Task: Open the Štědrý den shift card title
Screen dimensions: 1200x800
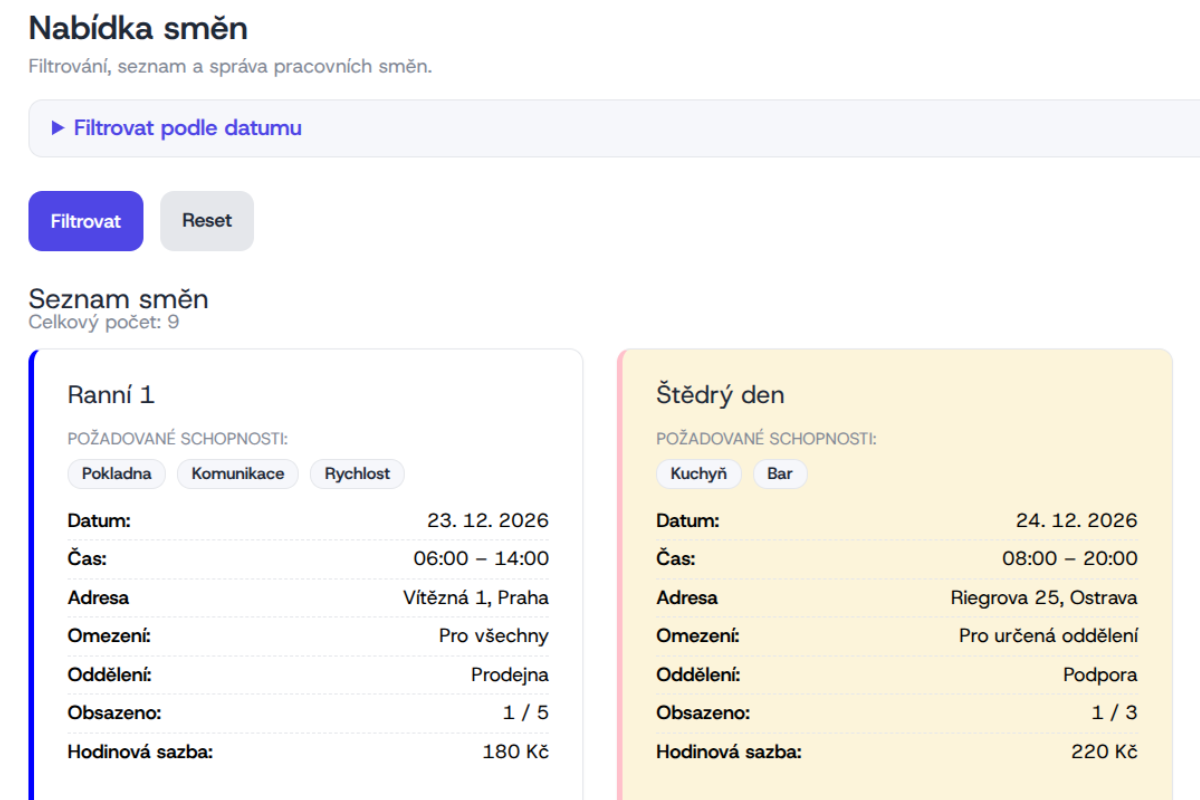Action: 720,395
